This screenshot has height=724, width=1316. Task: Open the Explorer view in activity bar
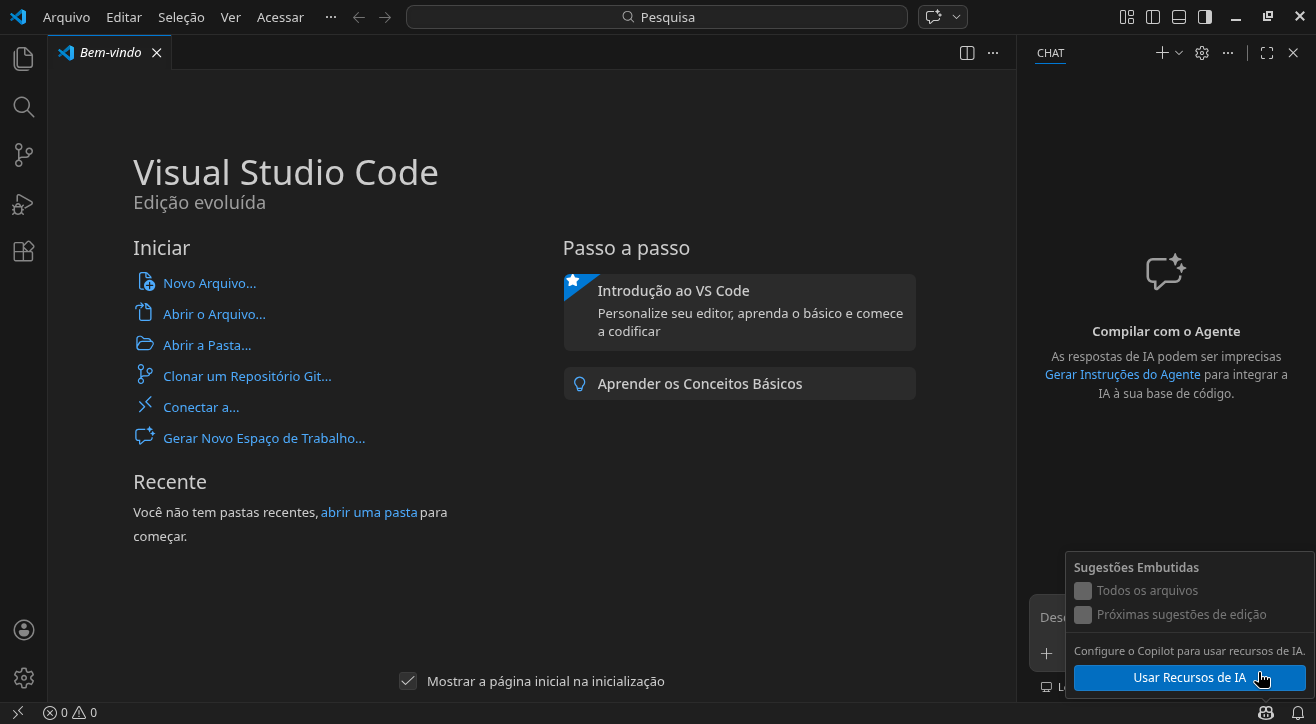pyautogui.click(x=23, y=59)
